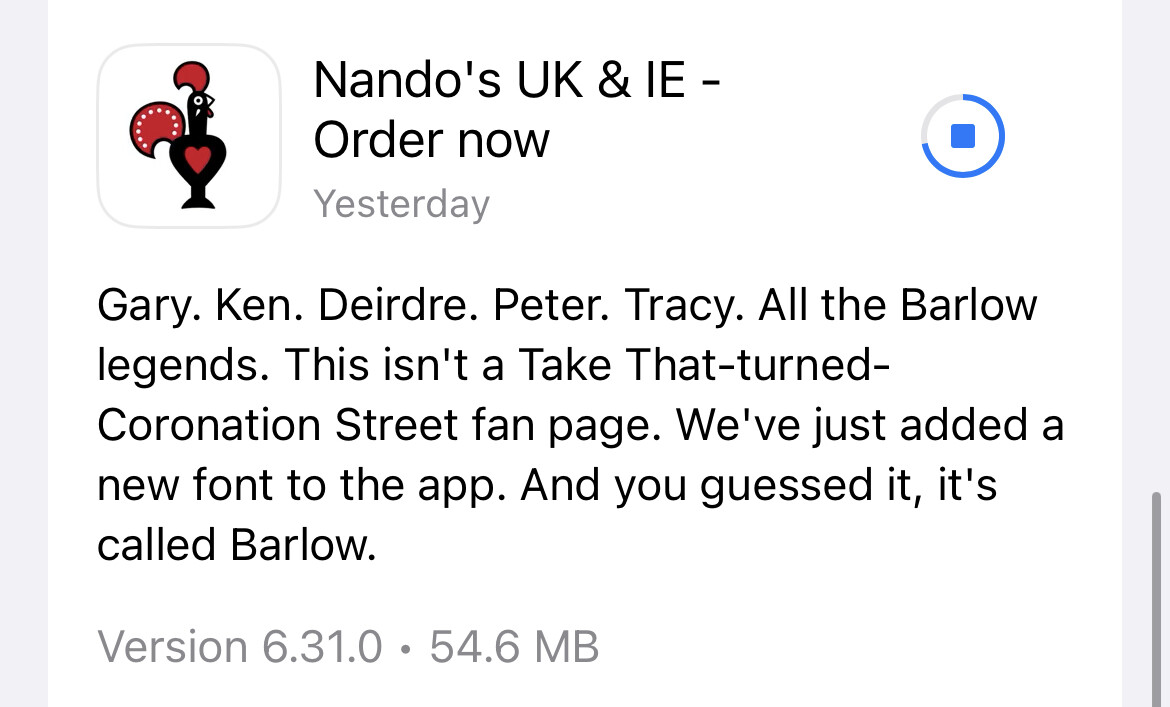Click the "54.6 MB" file size
The width and height of the screenshot is (1170, 707).
[x=514, y=647]
